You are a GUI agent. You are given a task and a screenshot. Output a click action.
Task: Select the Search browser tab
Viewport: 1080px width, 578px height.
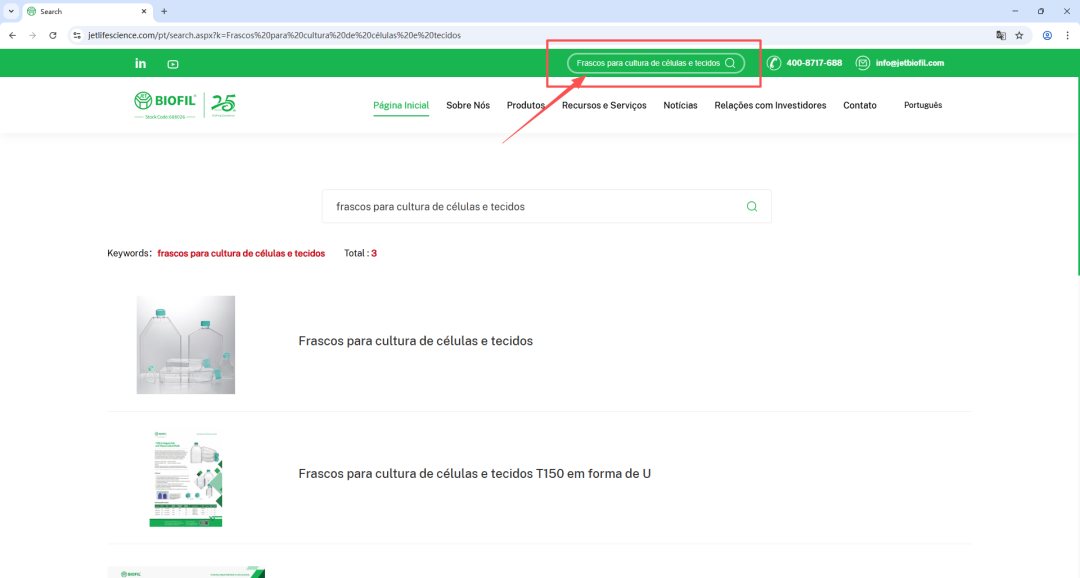point(86,12)
